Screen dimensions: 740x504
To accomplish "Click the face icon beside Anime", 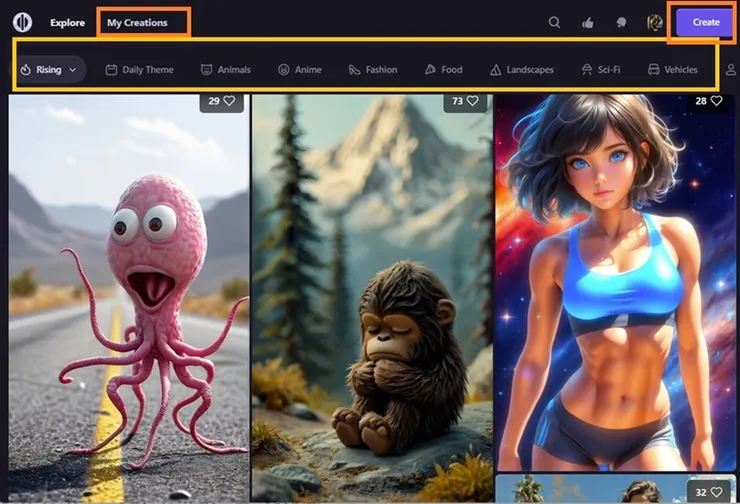I will point(284,70).
